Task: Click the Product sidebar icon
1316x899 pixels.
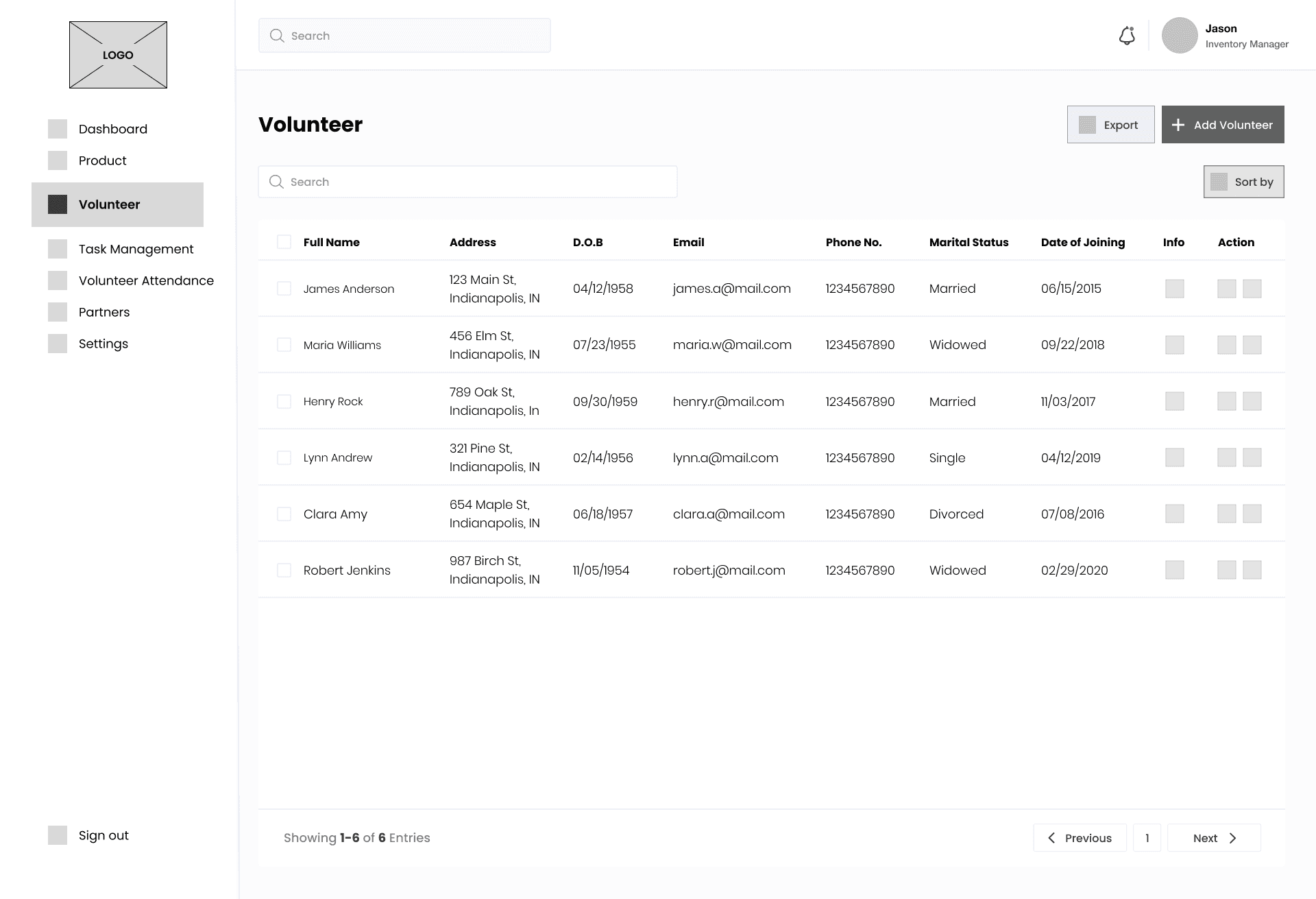Action: [x=58, y=160]
